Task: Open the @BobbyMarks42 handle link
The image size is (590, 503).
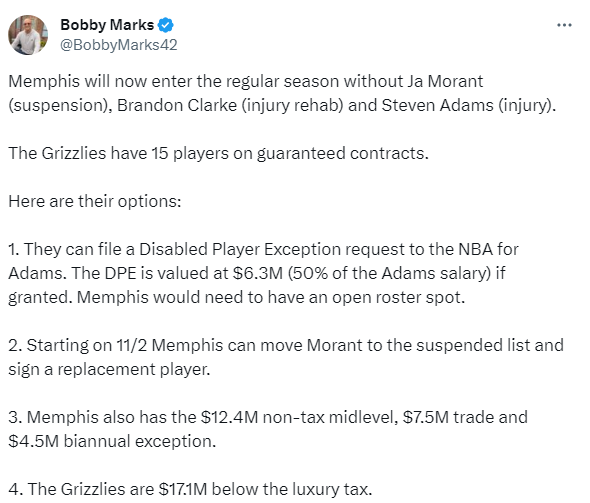Action: (x=119, y=45)
